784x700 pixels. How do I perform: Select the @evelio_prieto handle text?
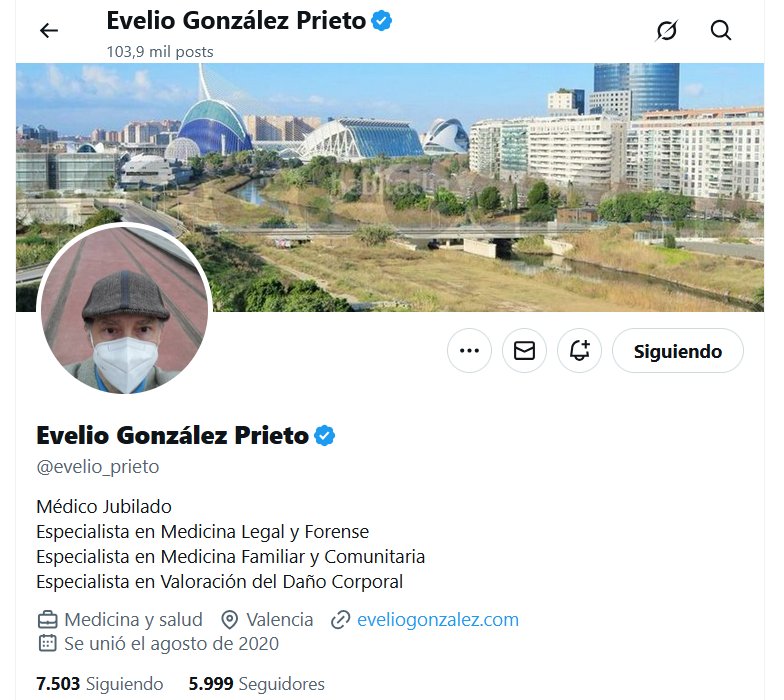[x=98, y=466]
